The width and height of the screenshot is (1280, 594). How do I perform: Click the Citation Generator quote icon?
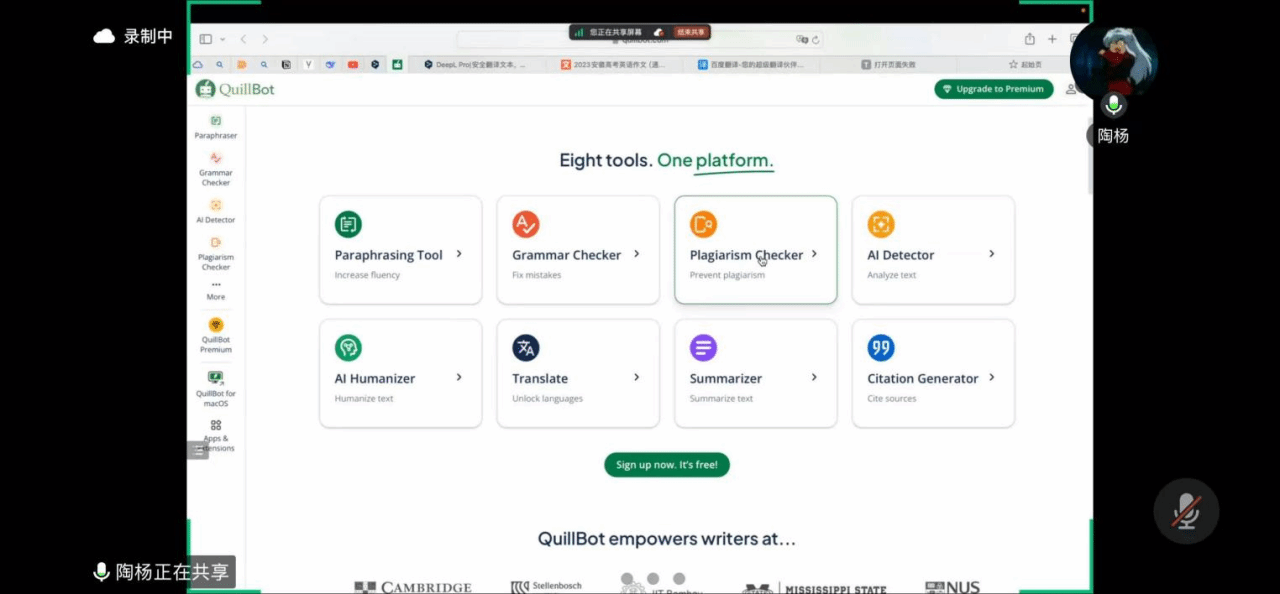pos(881,348)
